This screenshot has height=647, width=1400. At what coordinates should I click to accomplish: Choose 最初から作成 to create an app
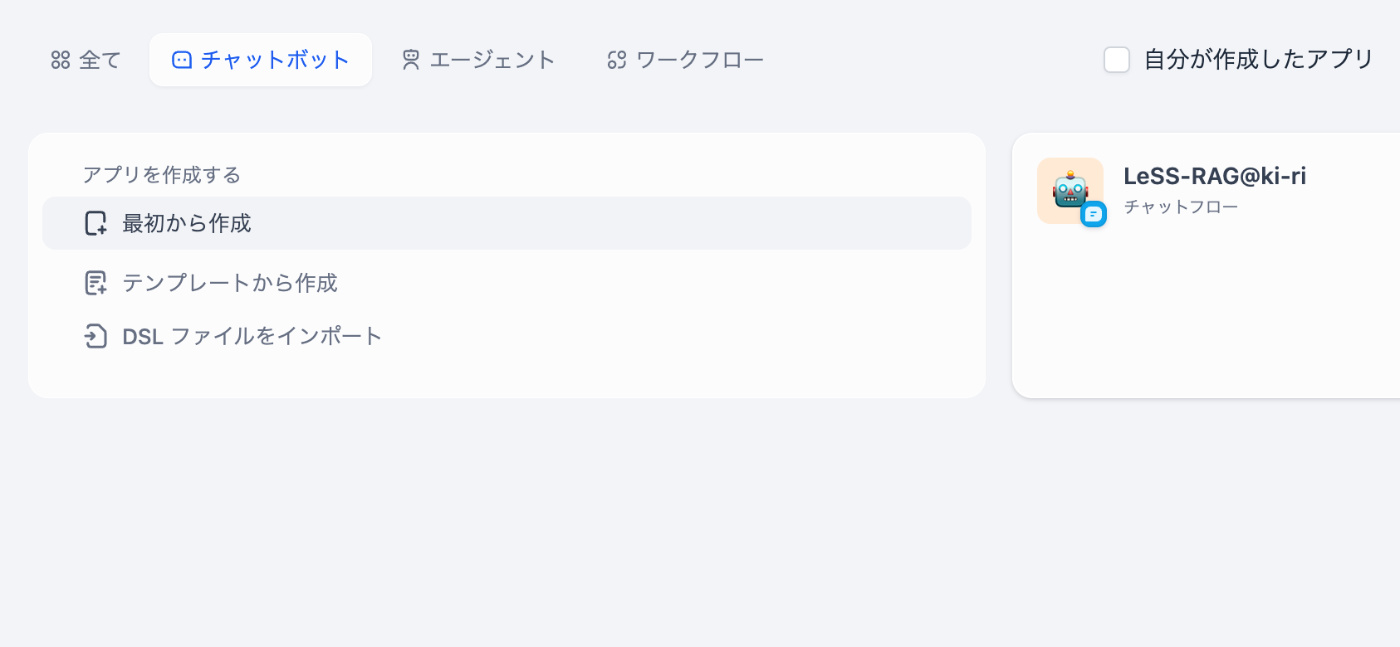[x=507, y=223]
